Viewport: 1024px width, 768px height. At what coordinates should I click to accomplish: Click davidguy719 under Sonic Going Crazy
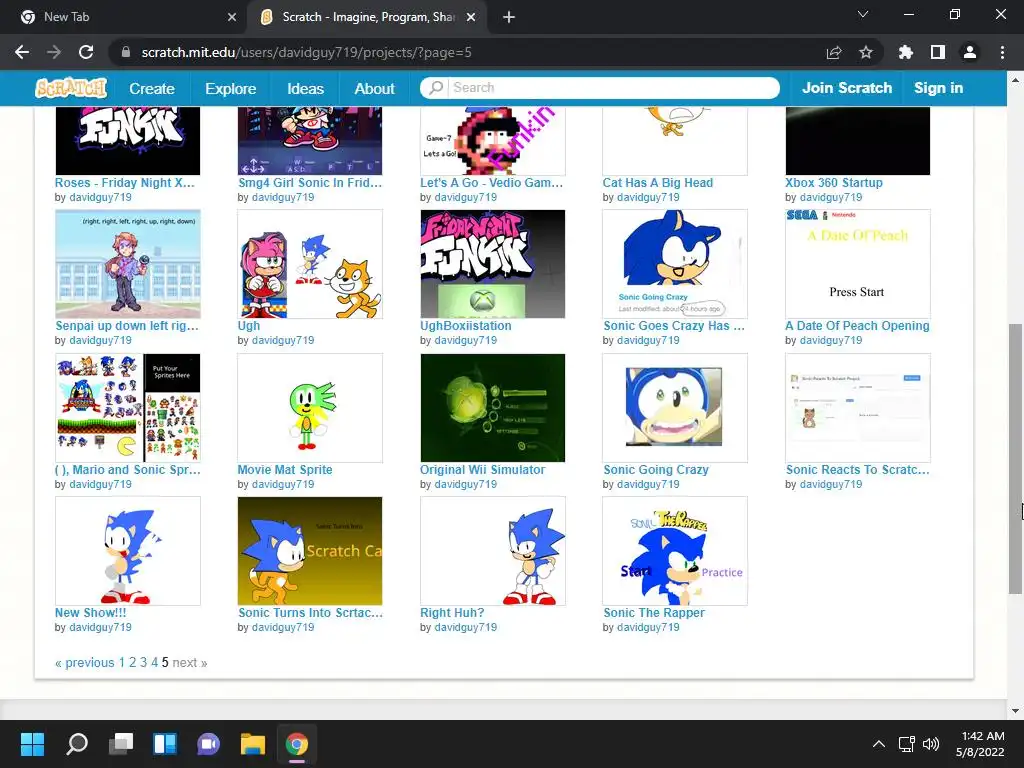[648, 484]
